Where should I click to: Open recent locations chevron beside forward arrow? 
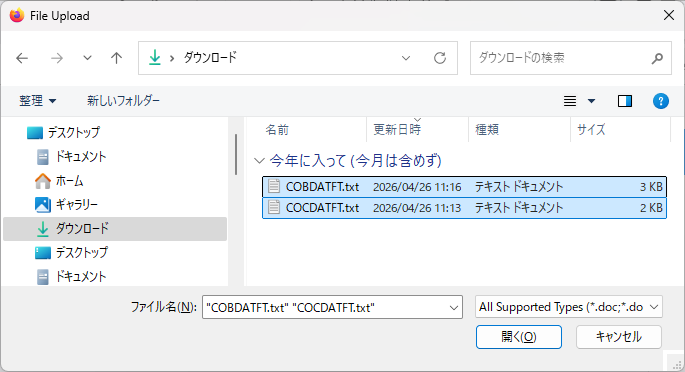[x=87, y=58]
